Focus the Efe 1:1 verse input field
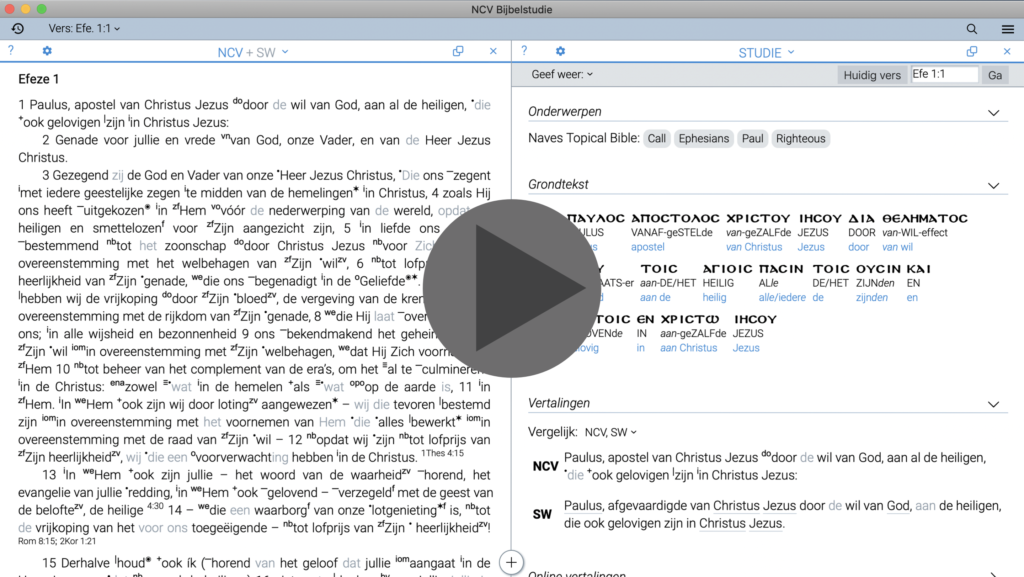Image resolution: width=1024 pixels, height=577 pixels. click(944, 74)
